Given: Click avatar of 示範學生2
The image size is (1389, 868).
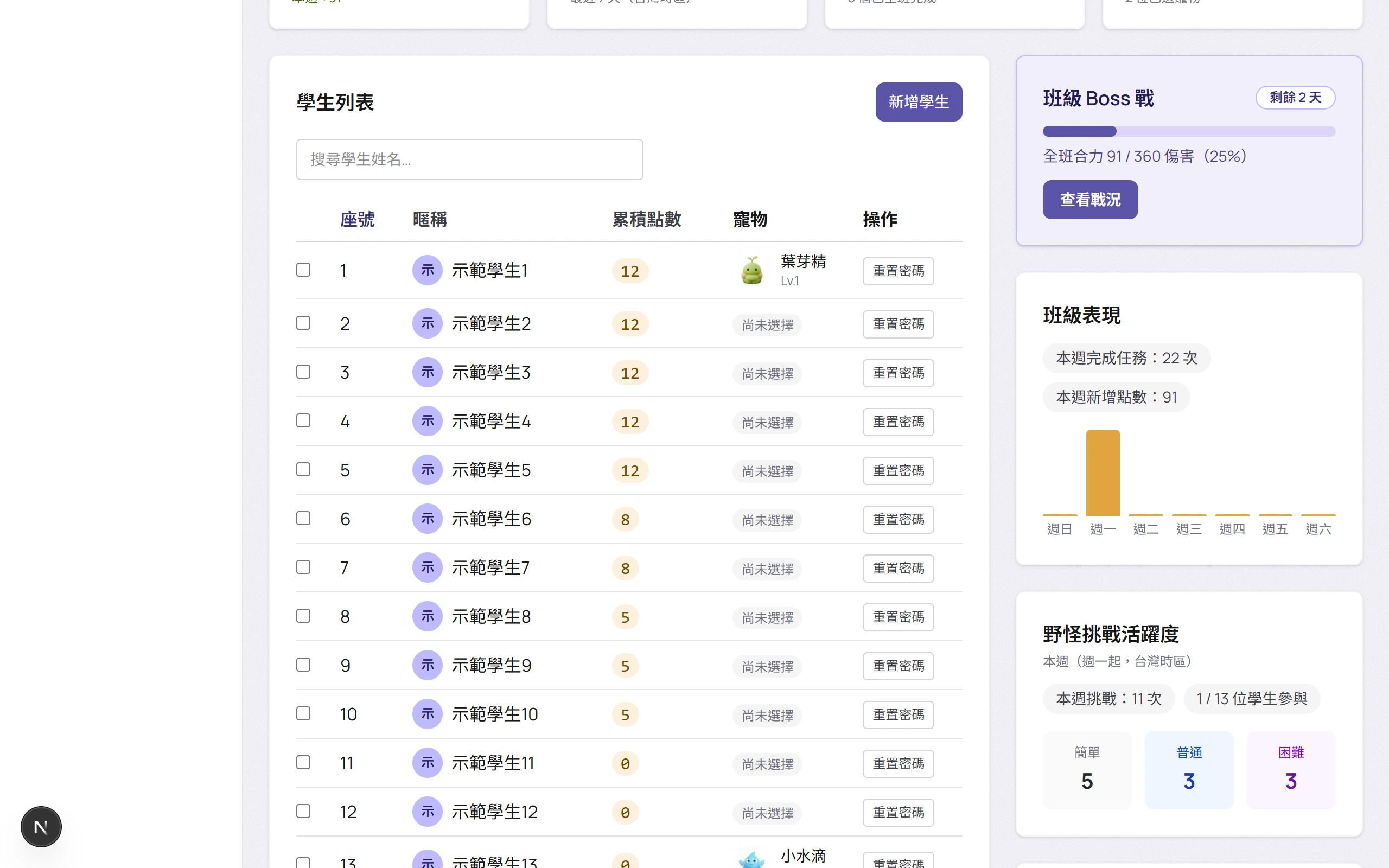Looking at the screenshot, I should pos(427,323).
